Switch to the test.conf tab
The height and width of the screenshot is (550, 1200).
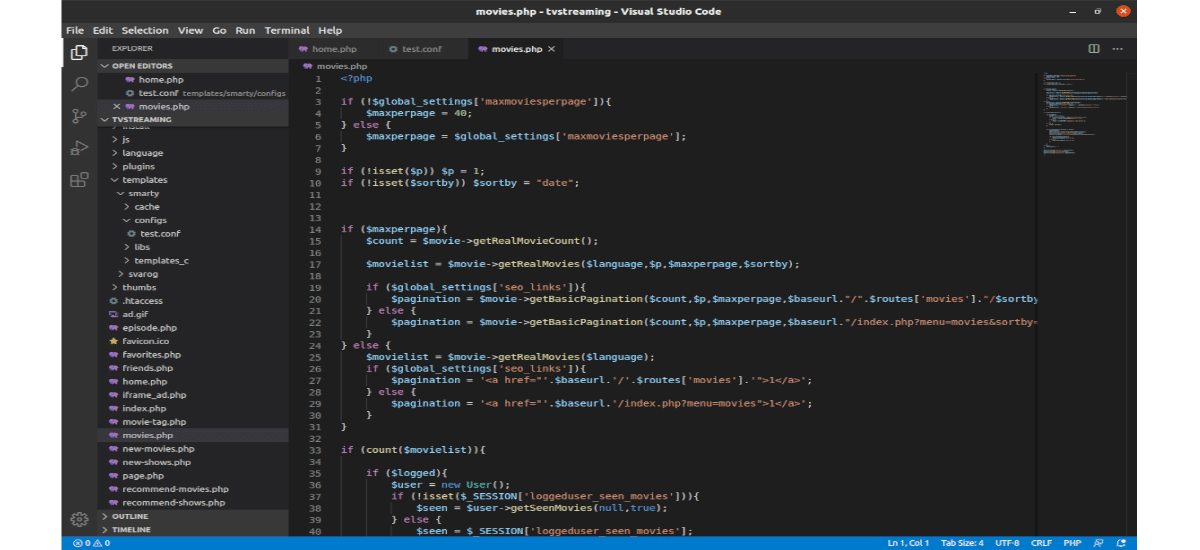click(x=420, y=49)
